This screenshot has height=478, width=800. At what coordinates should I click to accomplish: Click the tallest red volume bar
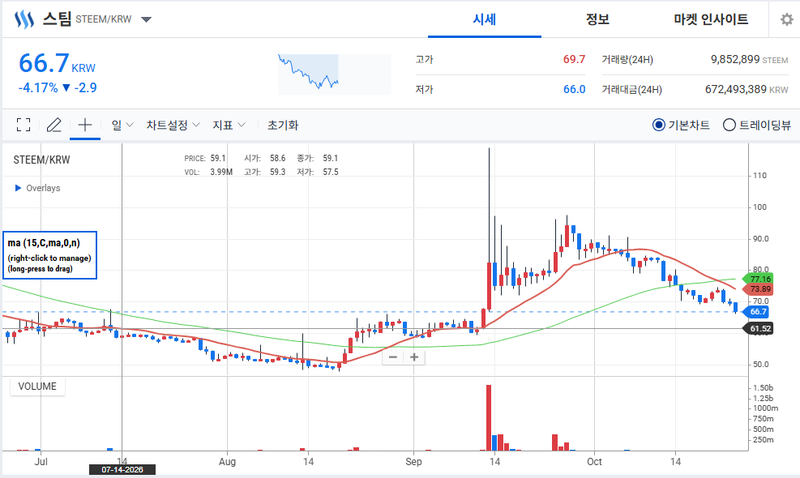click(x=489, y=418)
